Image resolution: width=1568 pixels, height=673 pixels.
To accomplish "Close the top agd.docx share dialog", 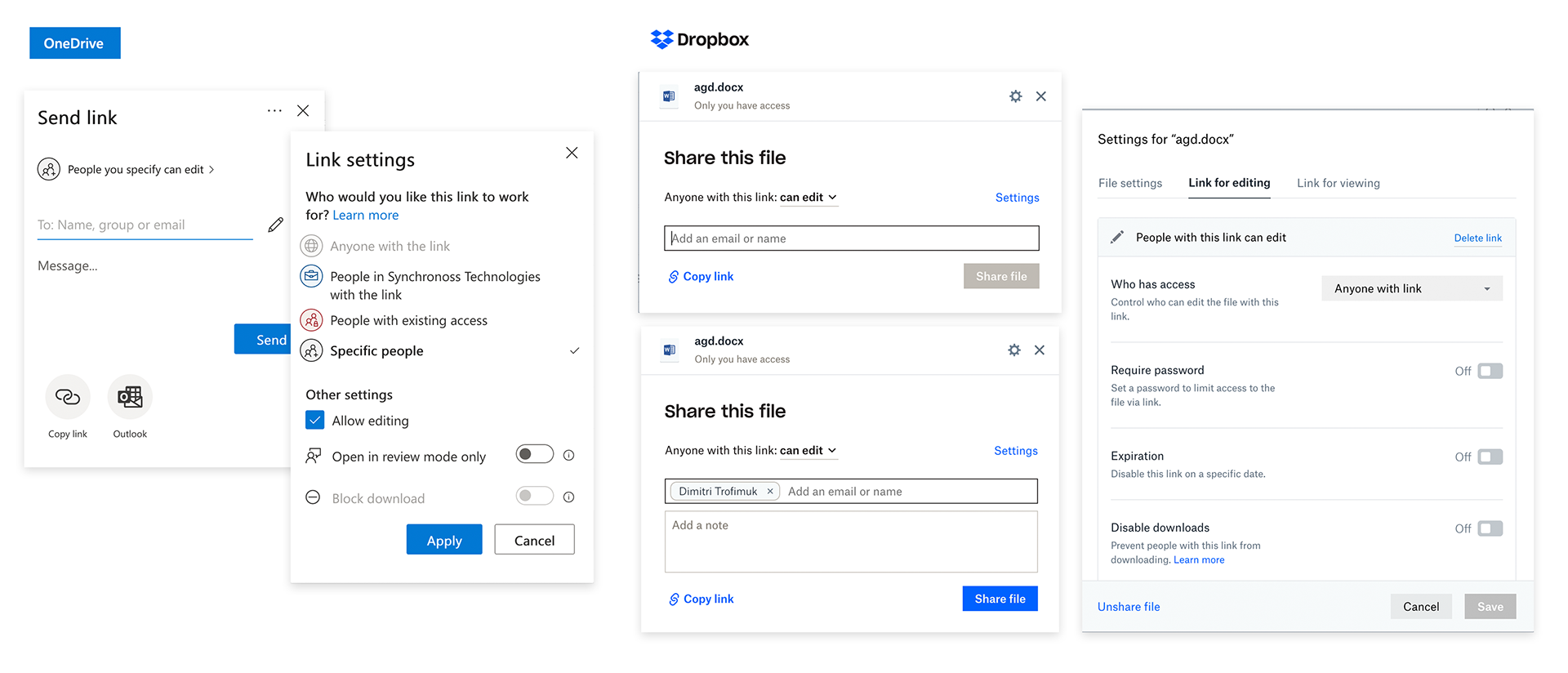I will (1041, 96).
